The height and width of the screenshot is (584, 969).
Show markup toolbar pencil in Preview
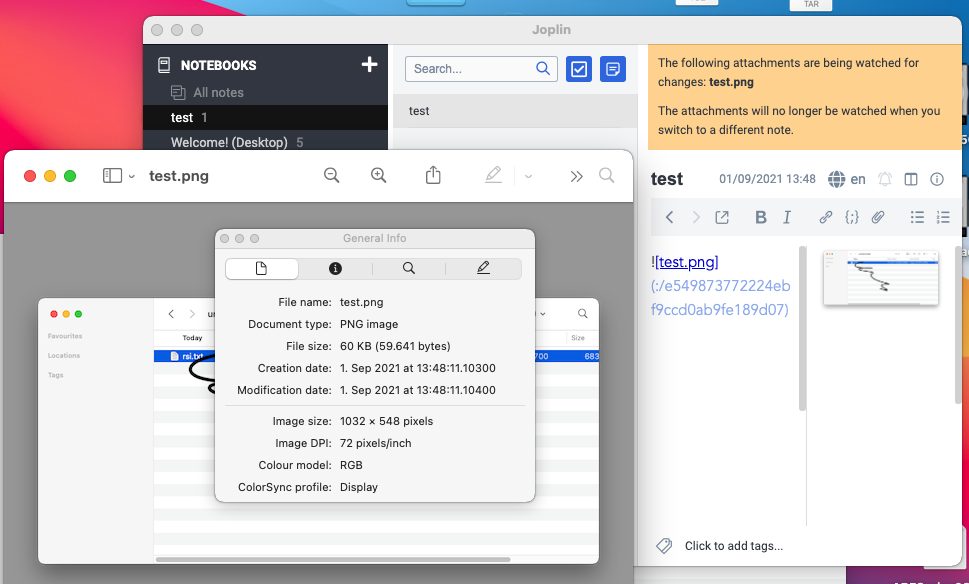tap(493, 175)
